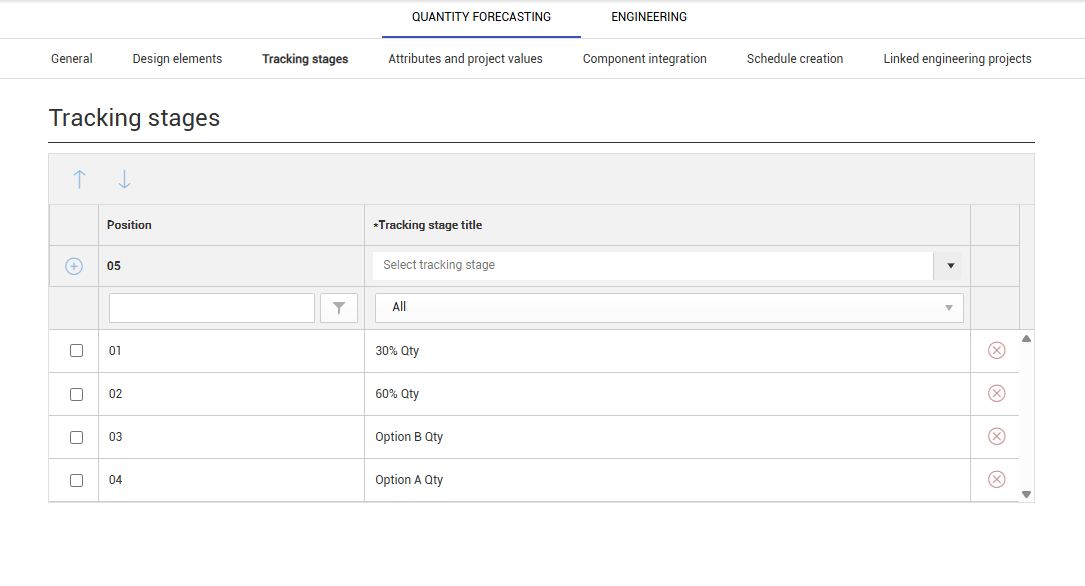Select the checkbox for position 02

click(77, 394)
